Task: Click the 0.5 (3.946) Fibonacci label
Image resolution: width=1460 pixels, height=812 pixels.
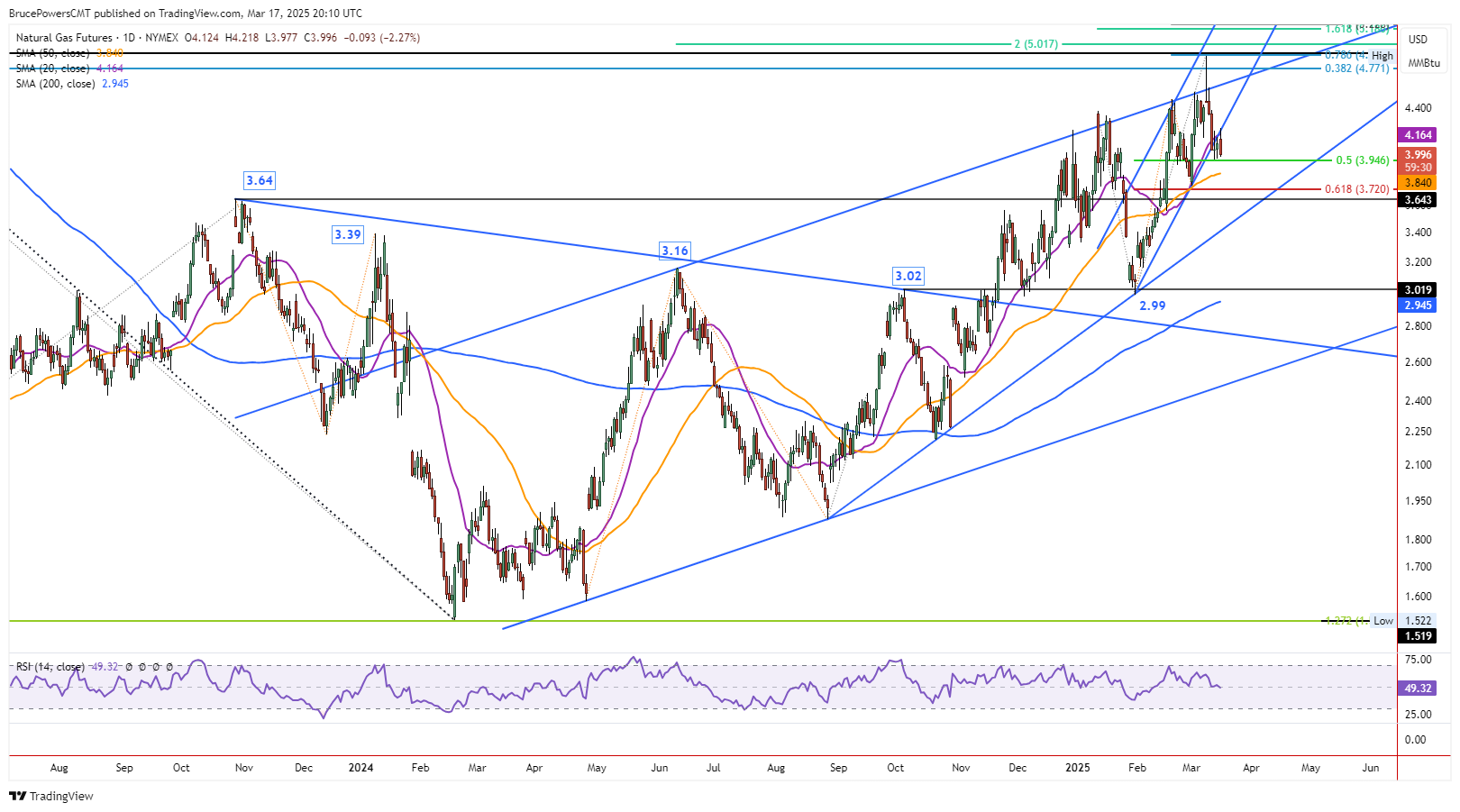Action: [x=1362, y=160]
